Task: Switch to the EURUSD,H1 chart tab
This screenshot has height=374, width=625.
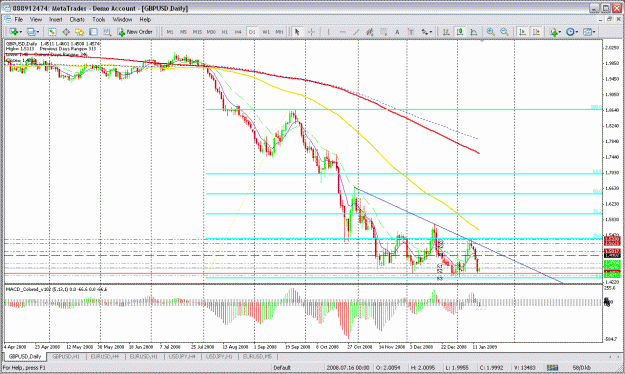Action: point(143,356)
